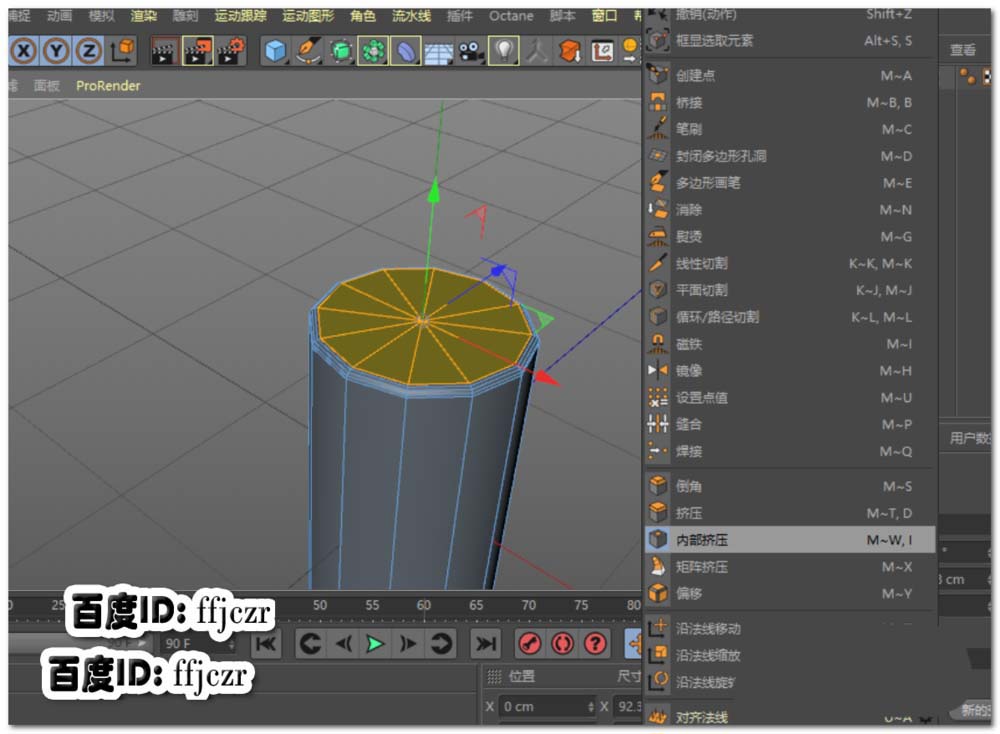The width and height of the screenshot is (1000, 734).
Task: Toggle the Y axis lock
Action: [x=56, y=50]
